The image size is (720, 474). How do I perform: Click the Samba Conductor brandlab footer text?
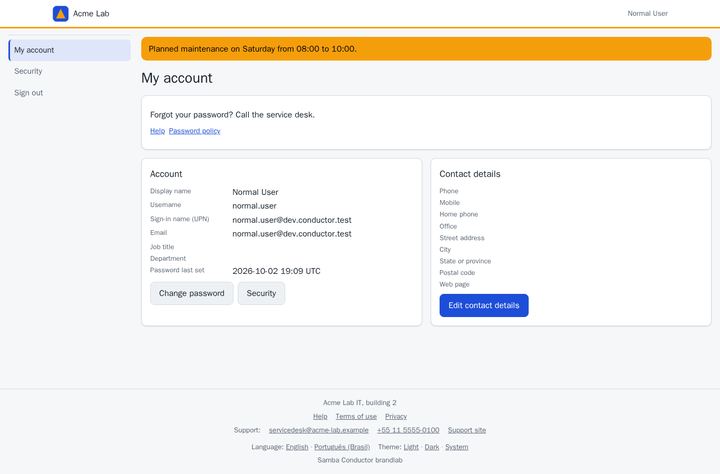coord(360,460)
